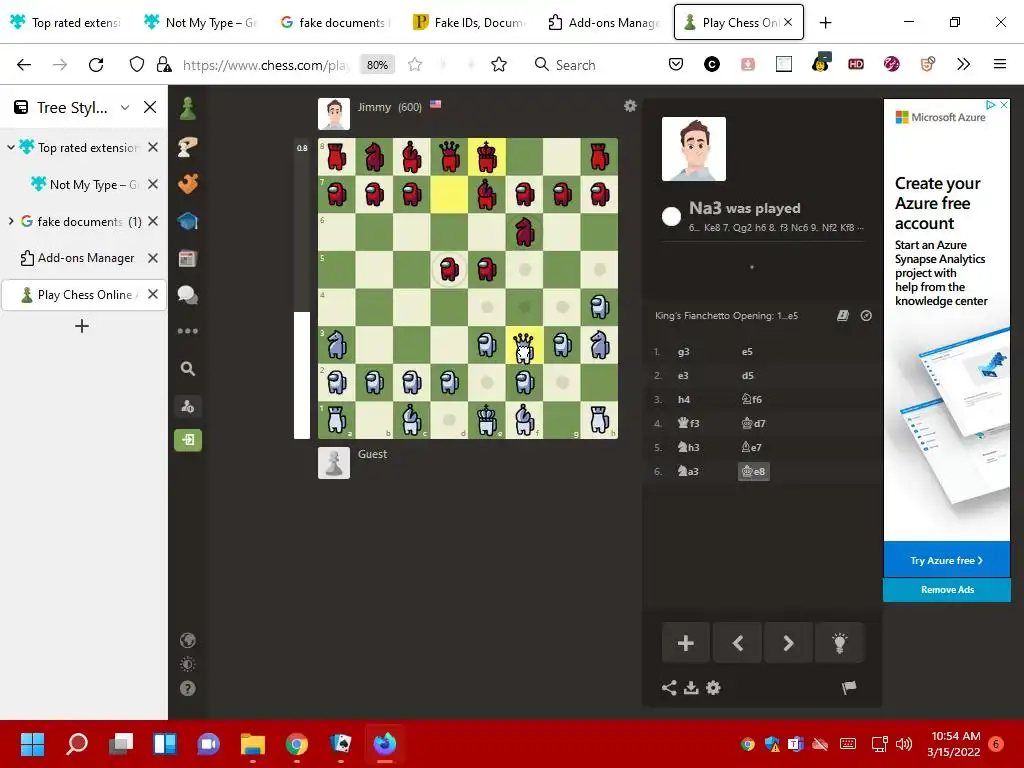Switch to fake documents browser tab
This screenshot has height=768, width=1024.
(x=336, y=23)
